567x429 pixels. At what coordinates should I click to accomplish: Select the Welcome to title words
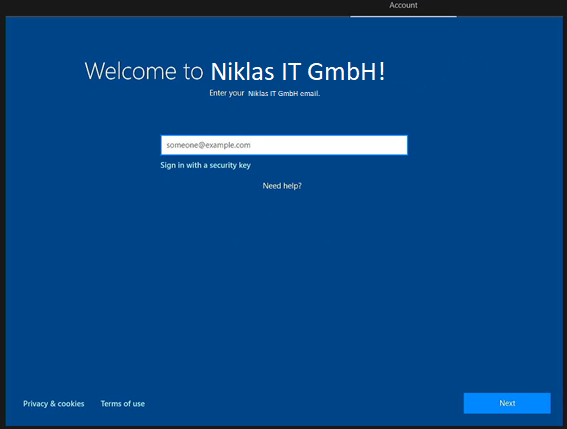[144, 71]
